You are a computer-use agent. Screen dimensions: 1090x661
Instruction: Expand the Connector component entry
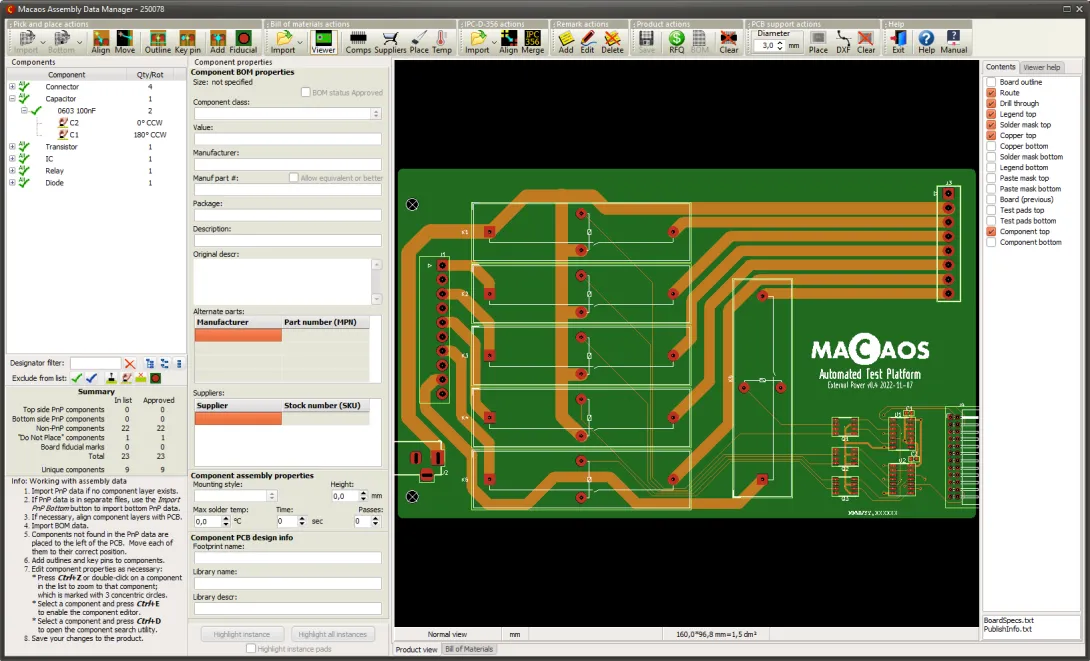[x=12, y=87]
